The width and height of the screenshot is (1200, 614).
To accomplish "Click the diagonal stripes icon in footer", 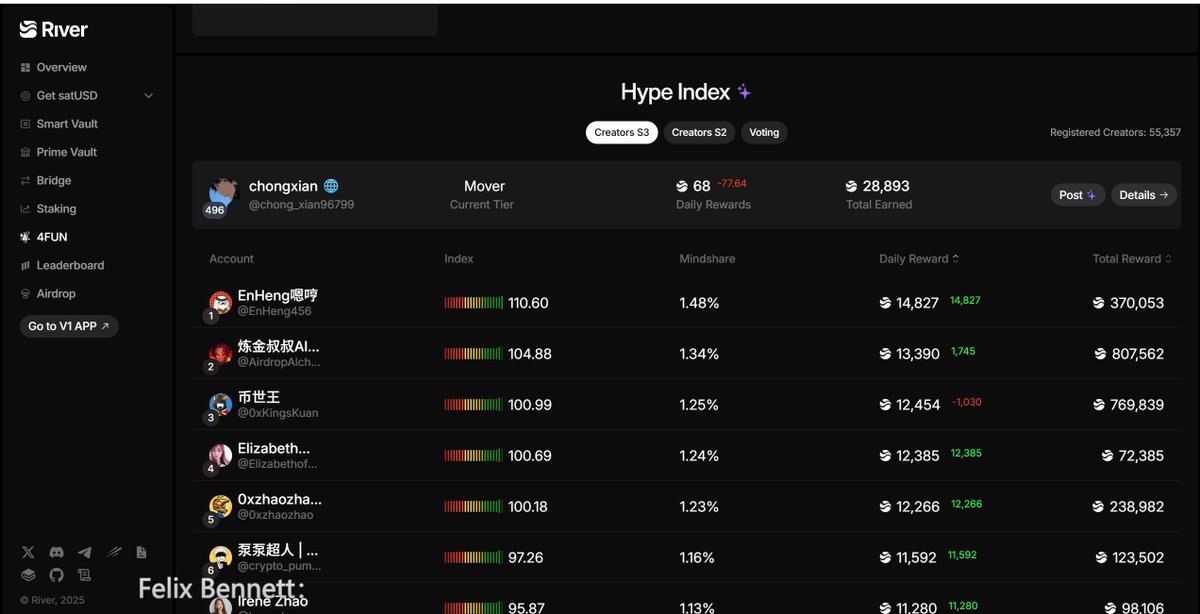I will coord(114,552).
